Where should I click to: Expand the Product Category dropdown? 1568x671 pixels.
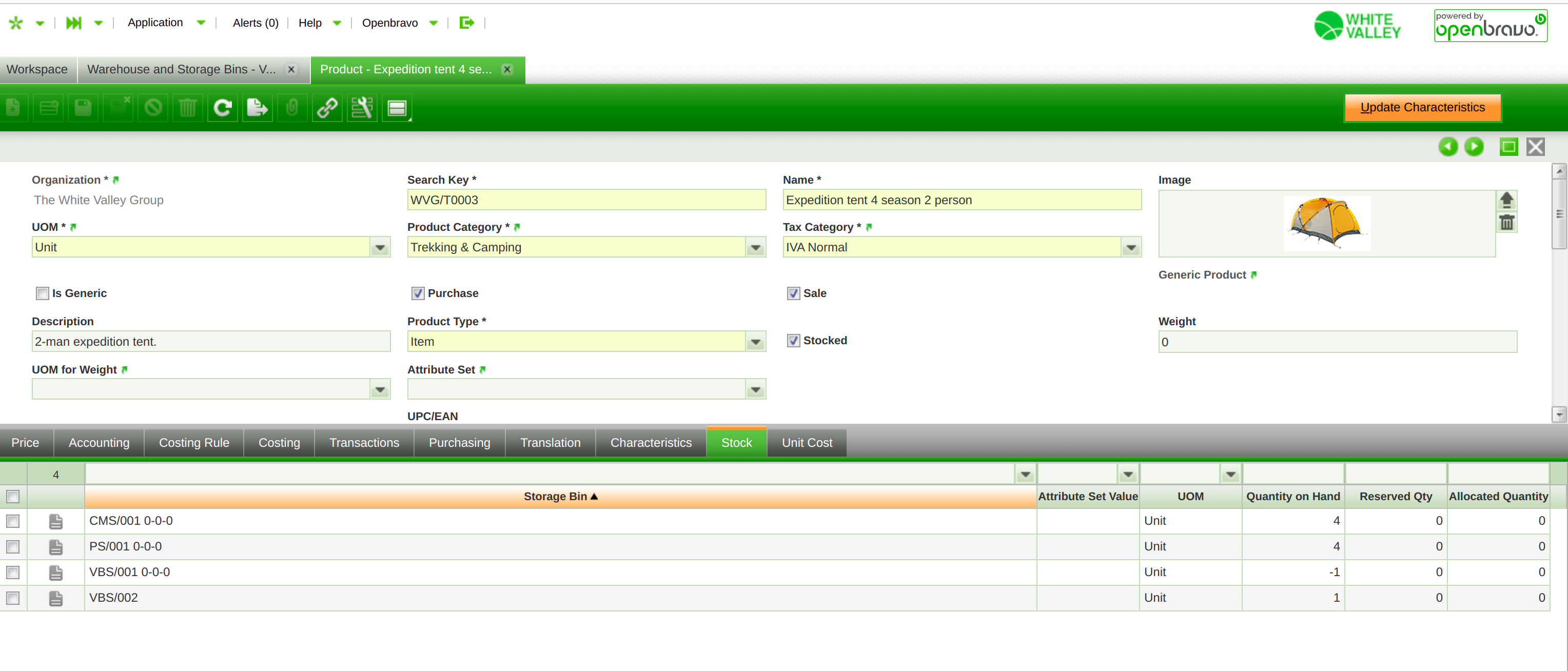pyautogui.click(x=755, y=248)
